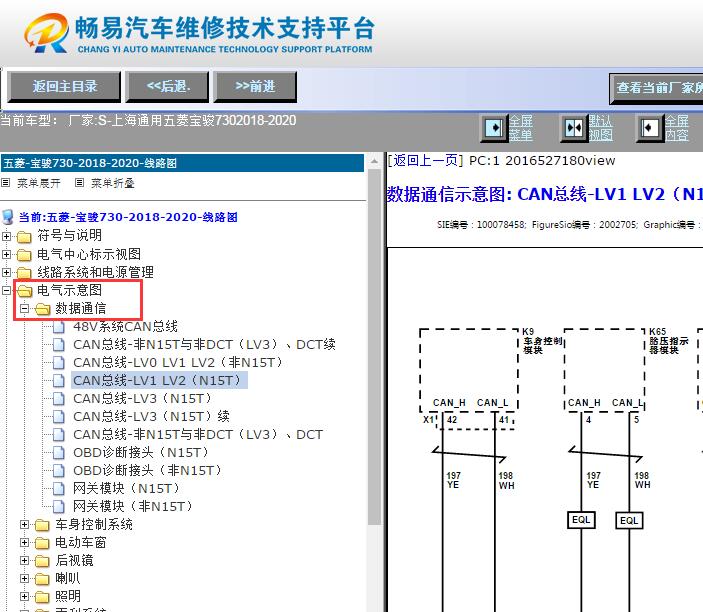
Task: Click the 返回主目录 button
Action: [x=64, y=87]
